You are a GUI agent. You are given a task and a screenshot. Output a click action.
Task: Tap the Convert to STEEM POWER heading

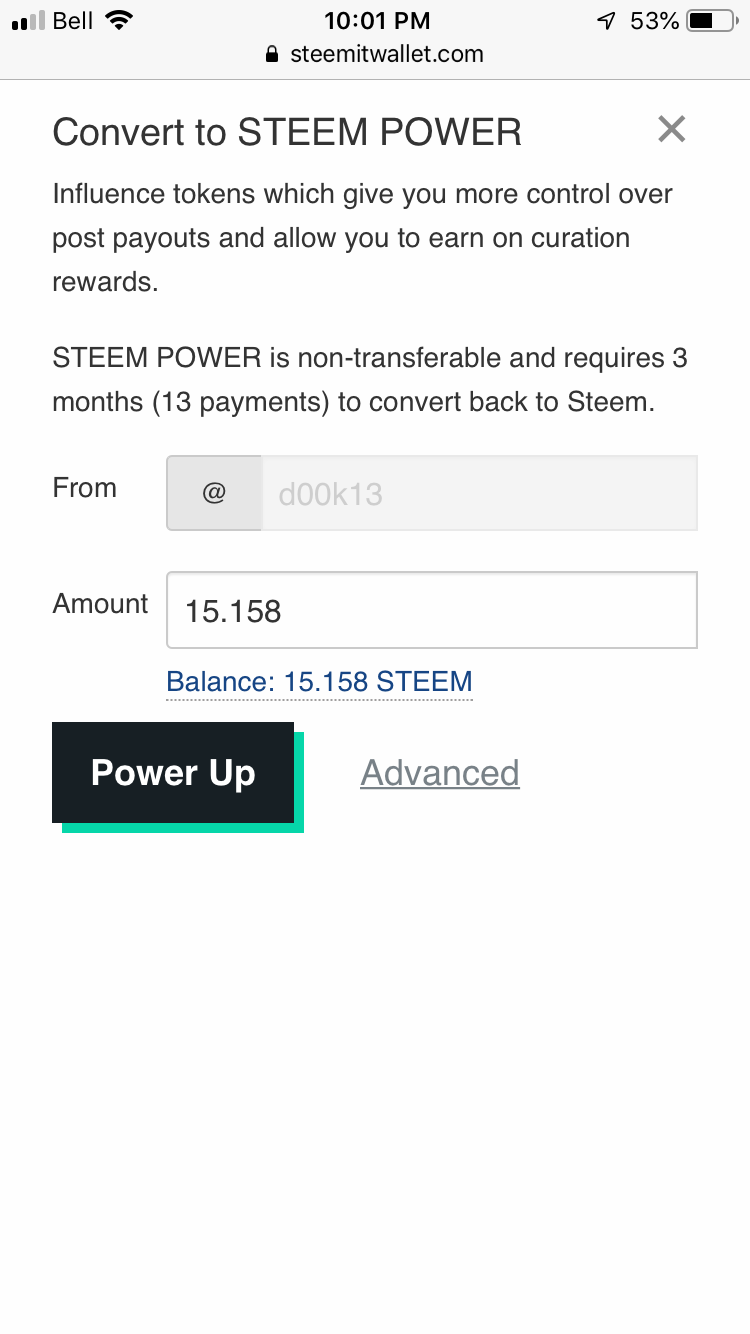click(287, 132)
